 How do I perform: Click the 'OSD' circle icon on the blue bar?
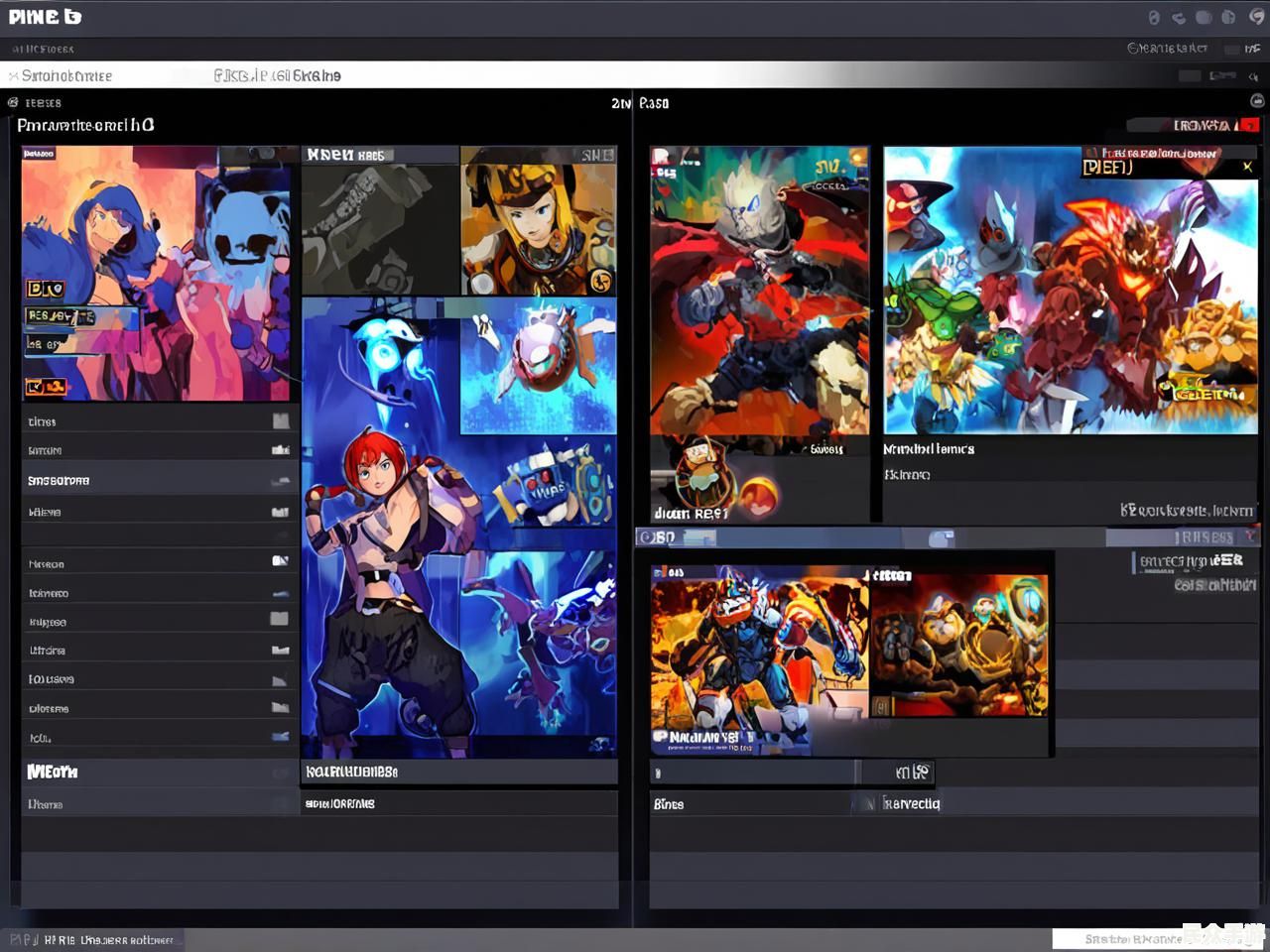(648, 537)
